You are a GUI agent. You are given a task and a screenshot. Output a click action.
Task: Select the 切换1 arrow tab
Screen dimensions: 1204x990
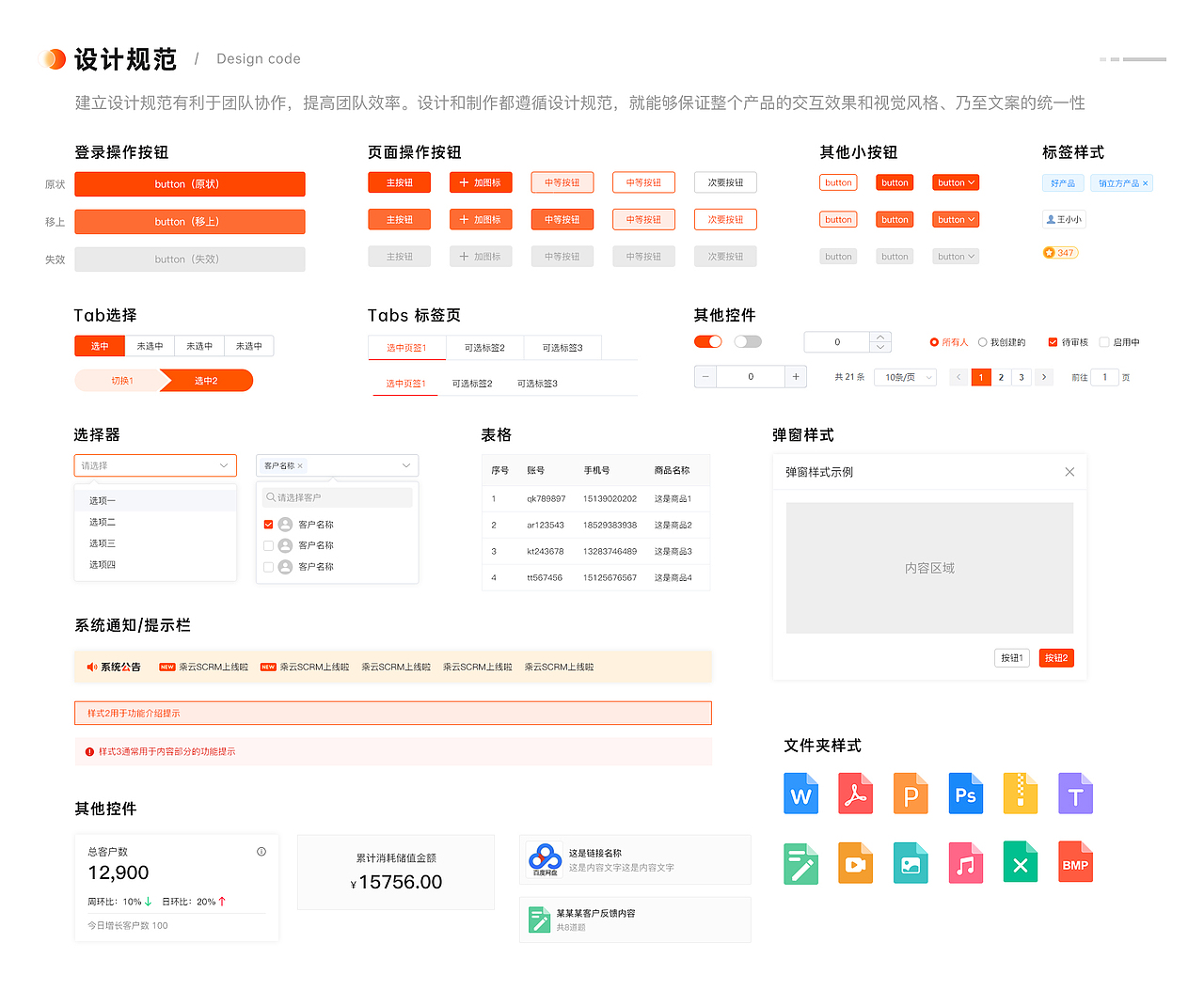(121, 381)
